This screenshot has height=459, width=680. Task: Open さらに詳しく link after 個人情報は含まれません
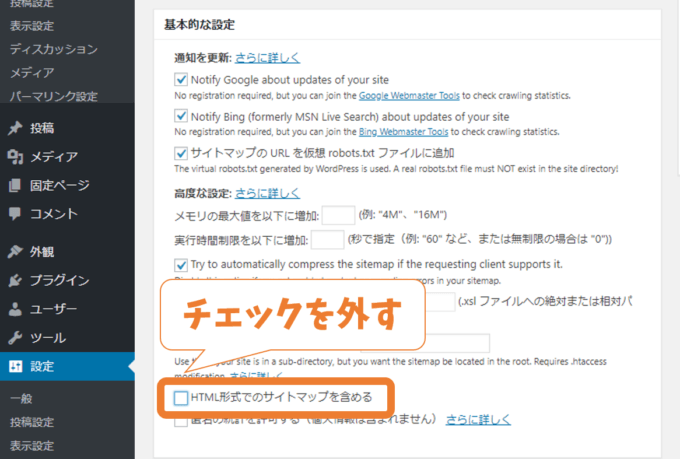click(478, 420)
